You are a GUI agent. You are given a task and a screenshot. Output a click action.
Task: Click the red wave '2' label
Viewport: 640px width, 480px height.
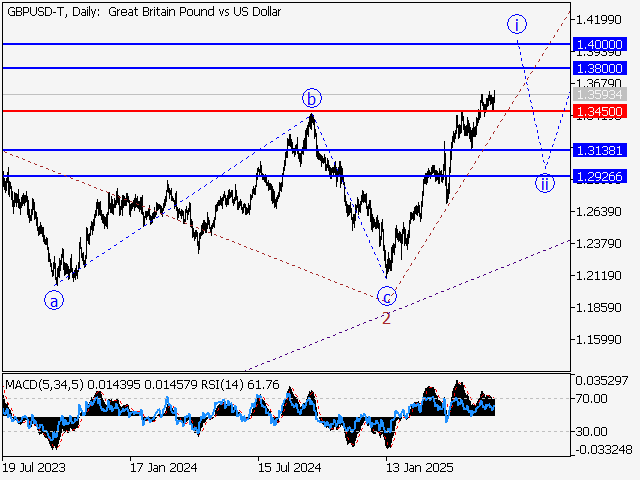point(386,317)
